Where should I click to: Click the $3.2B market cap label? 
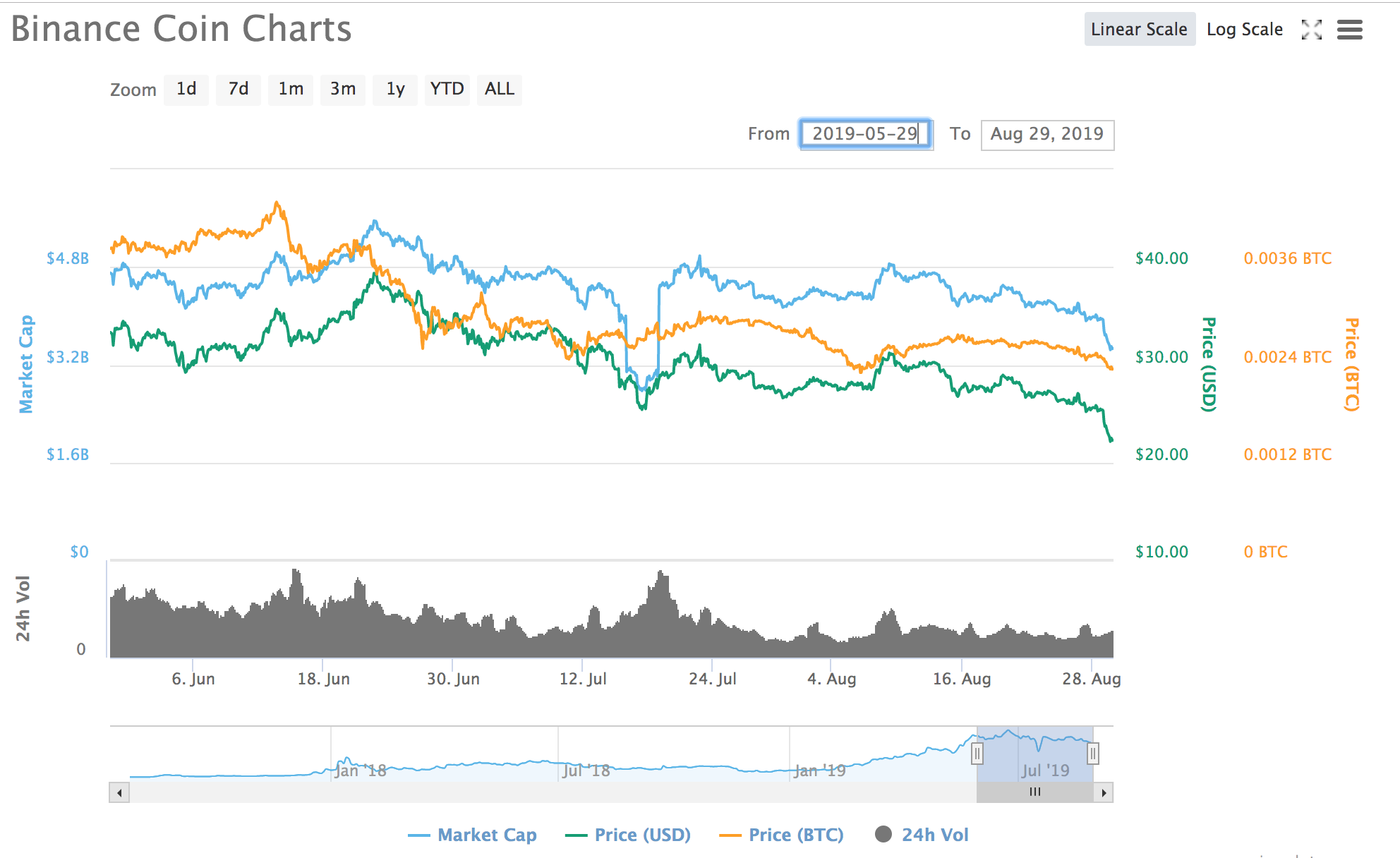(68, 357)
